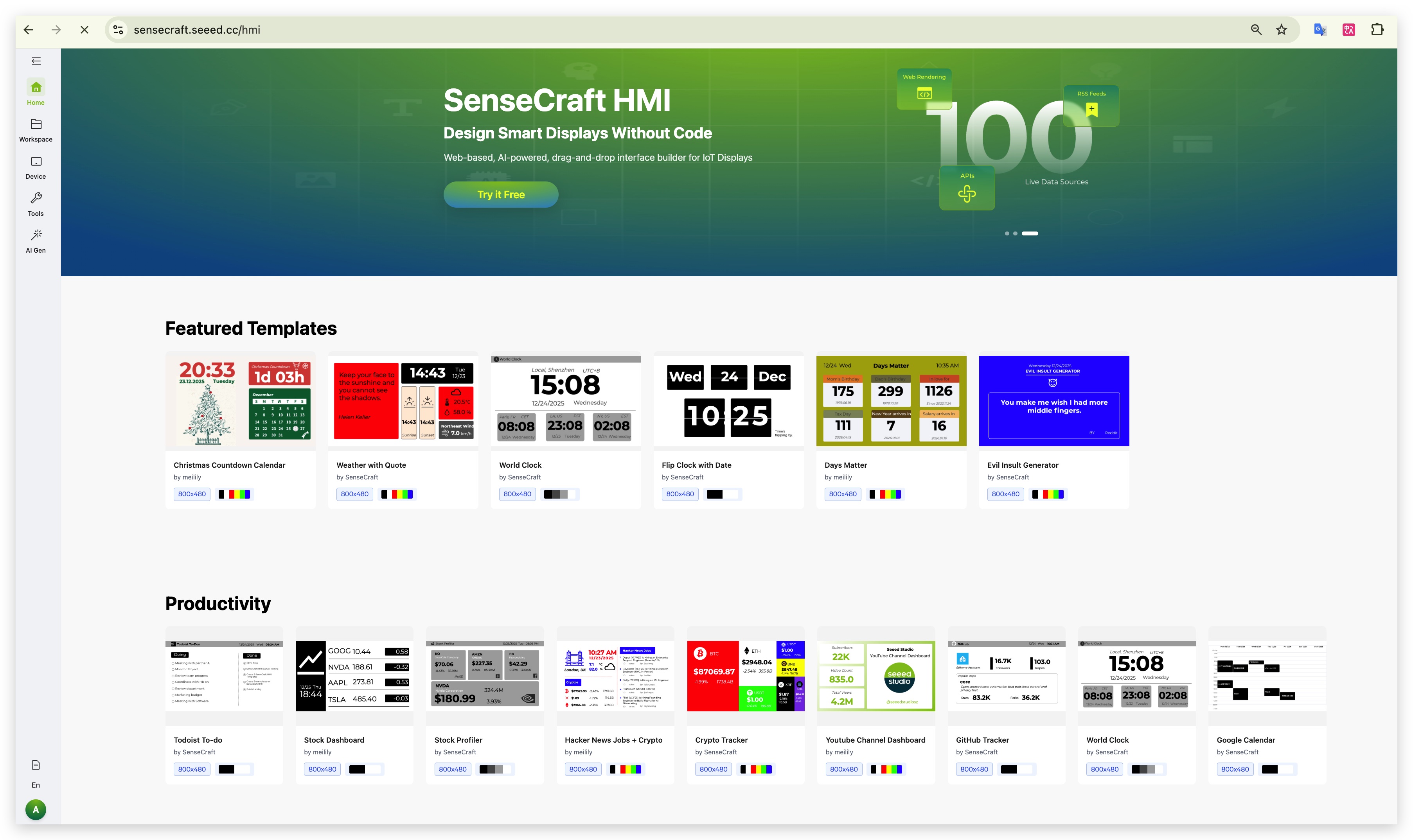
Task: Select the first banner carousel dot
Action: click(1007, 233)
